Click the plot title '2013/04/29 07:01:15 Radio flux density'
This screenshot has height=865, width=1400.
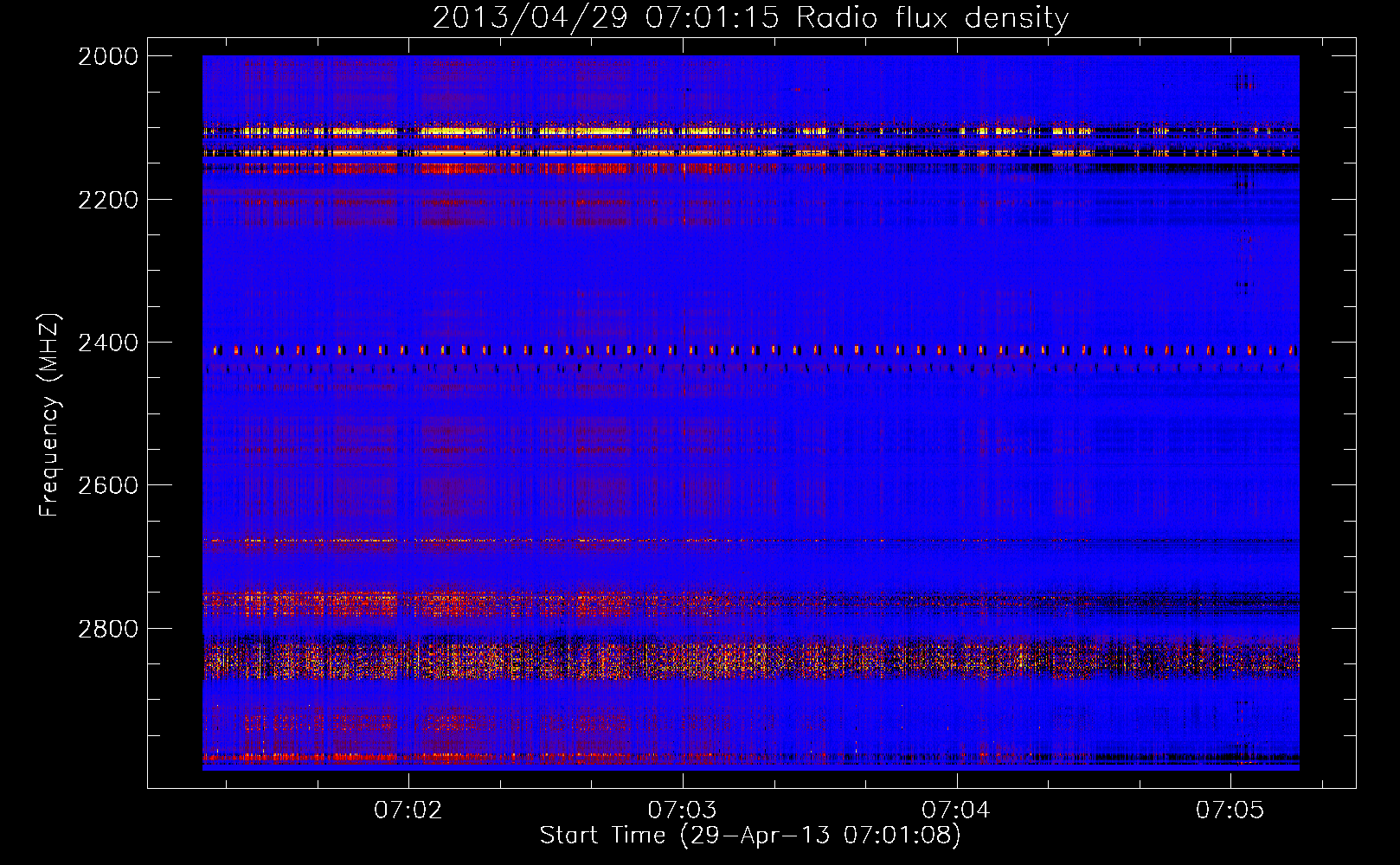tap(751, 18)
